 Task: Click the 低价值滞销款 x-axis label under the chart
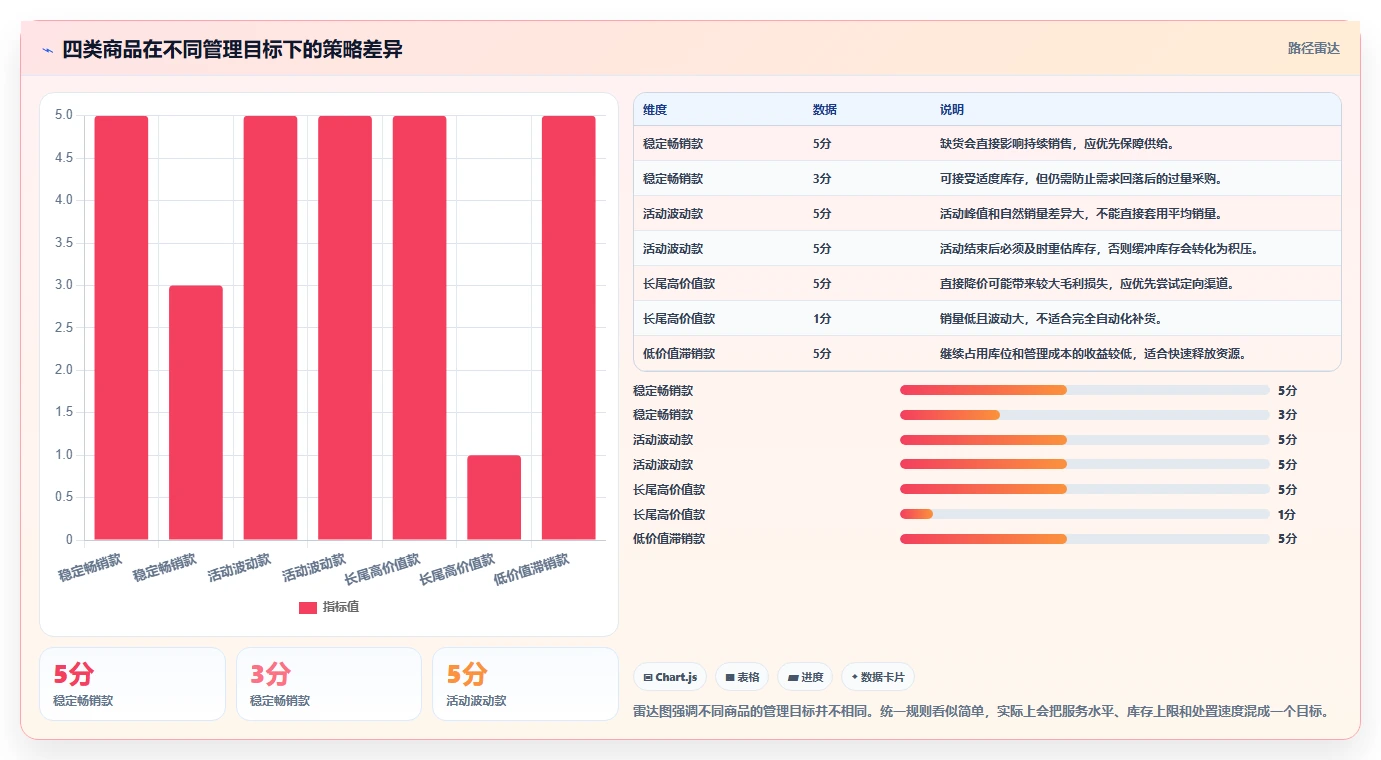coord(532,570)
